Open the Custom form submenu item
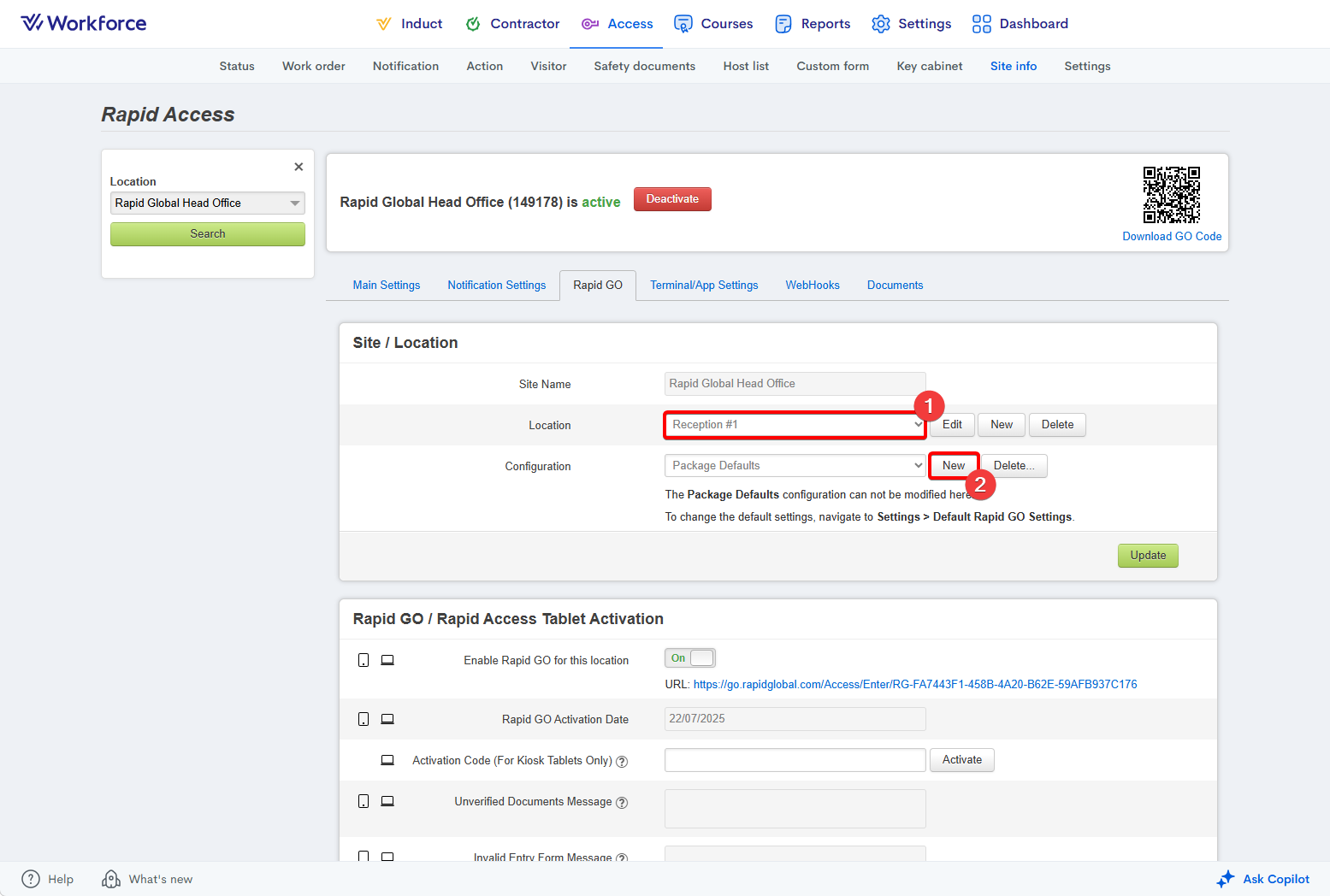The image size is (1330, 896). pyautogui.click(x=833, y=66)
